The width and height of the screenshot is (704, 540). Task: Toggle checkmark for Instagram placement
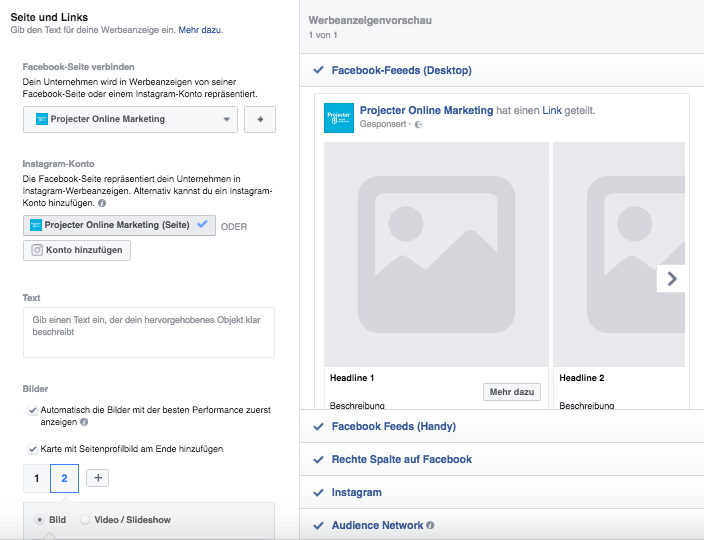(x=318, y=492)
